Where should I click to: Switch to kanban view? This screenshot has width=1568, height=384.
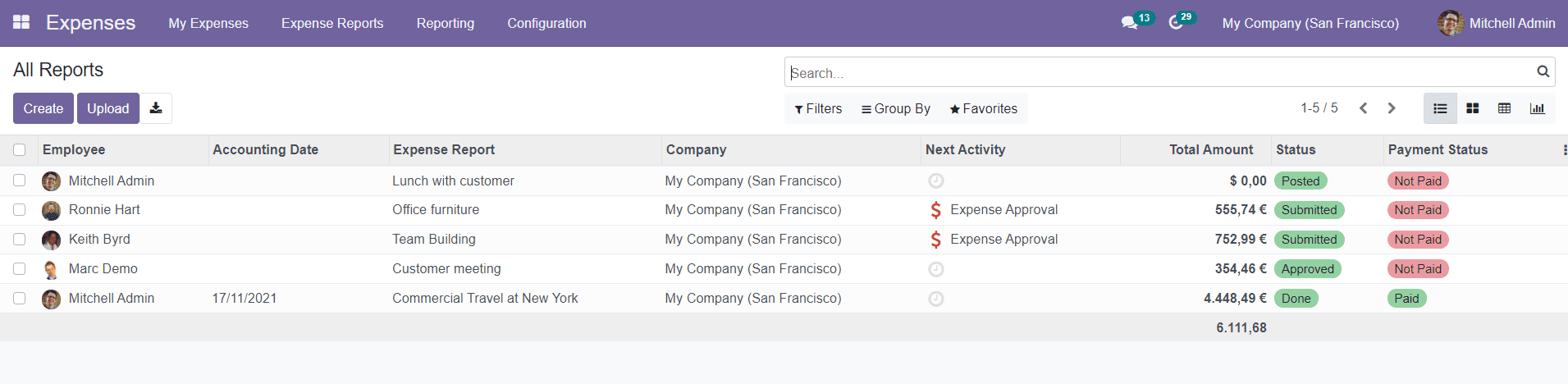tap(1472, 108)
